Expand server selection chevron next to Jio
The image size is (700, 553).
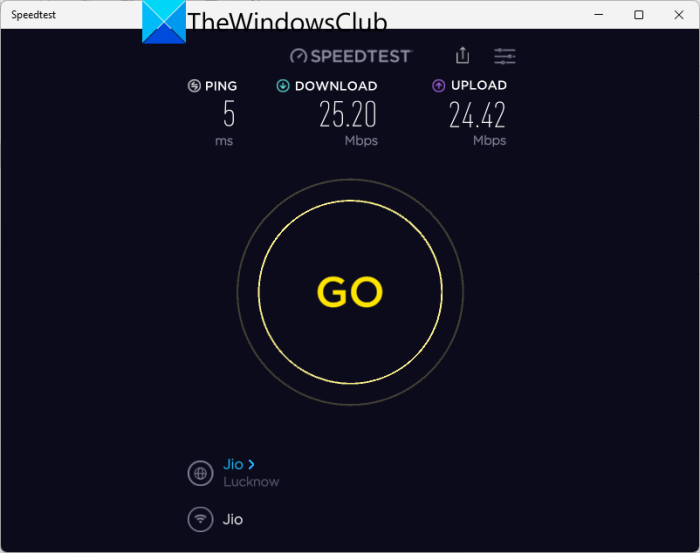tap(251, 465)
